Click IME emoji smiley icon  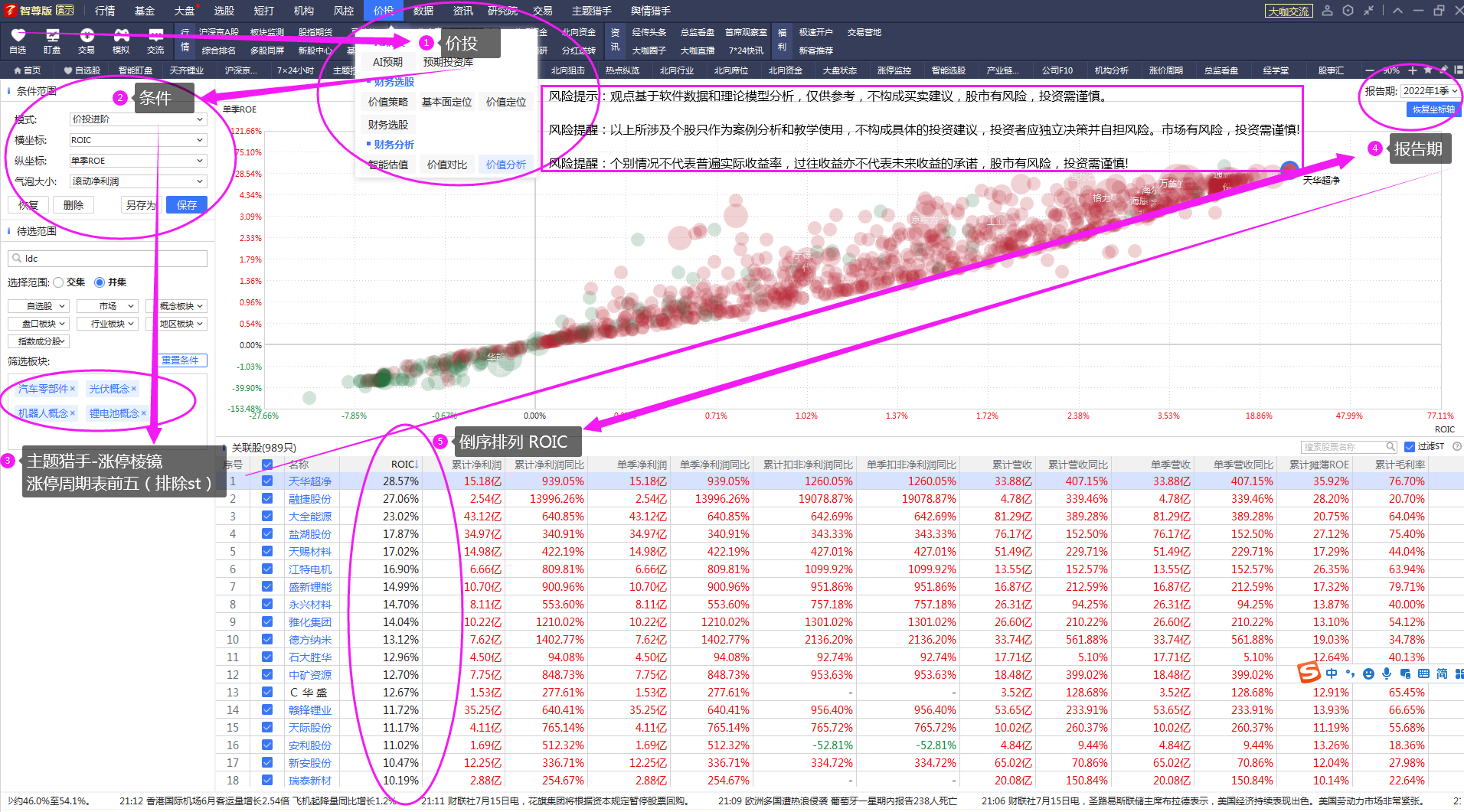coord(1368,673)
